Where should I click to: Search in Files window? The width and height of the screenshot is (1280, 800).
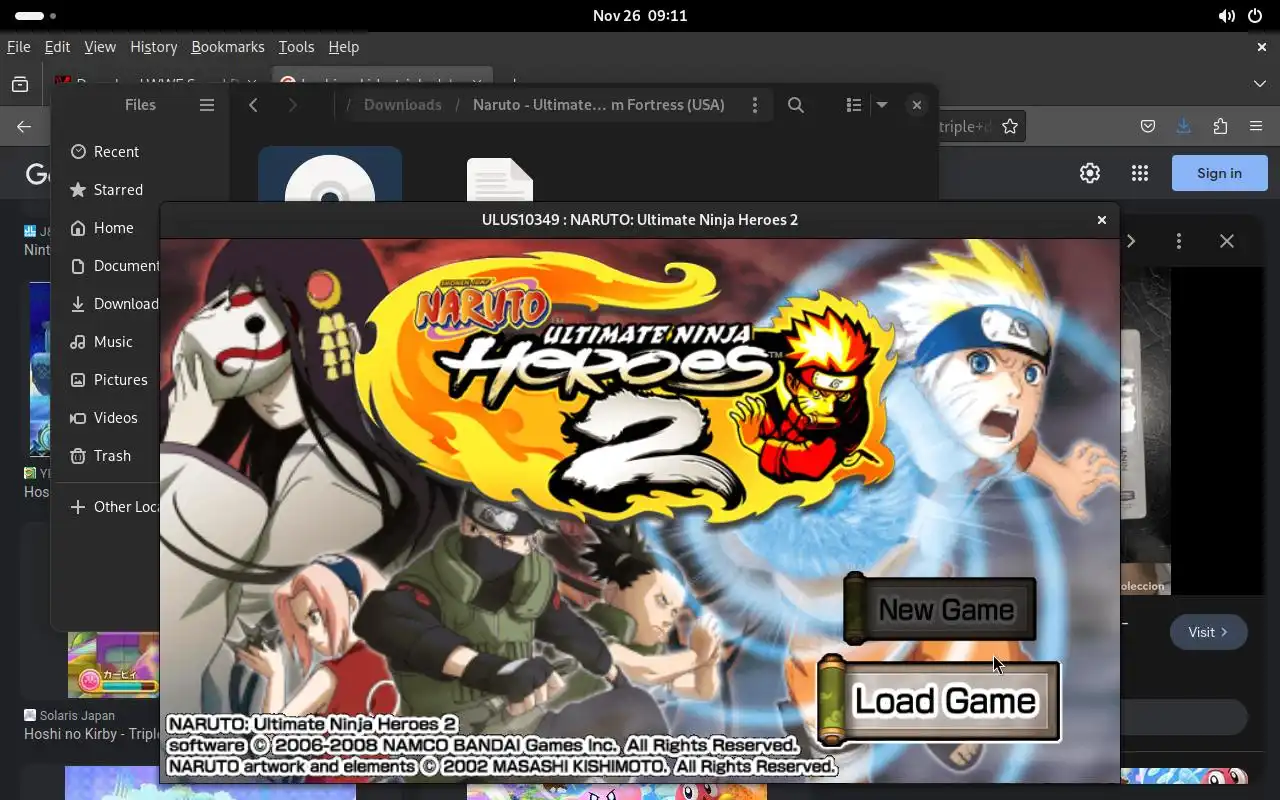(x=796, y=105)
